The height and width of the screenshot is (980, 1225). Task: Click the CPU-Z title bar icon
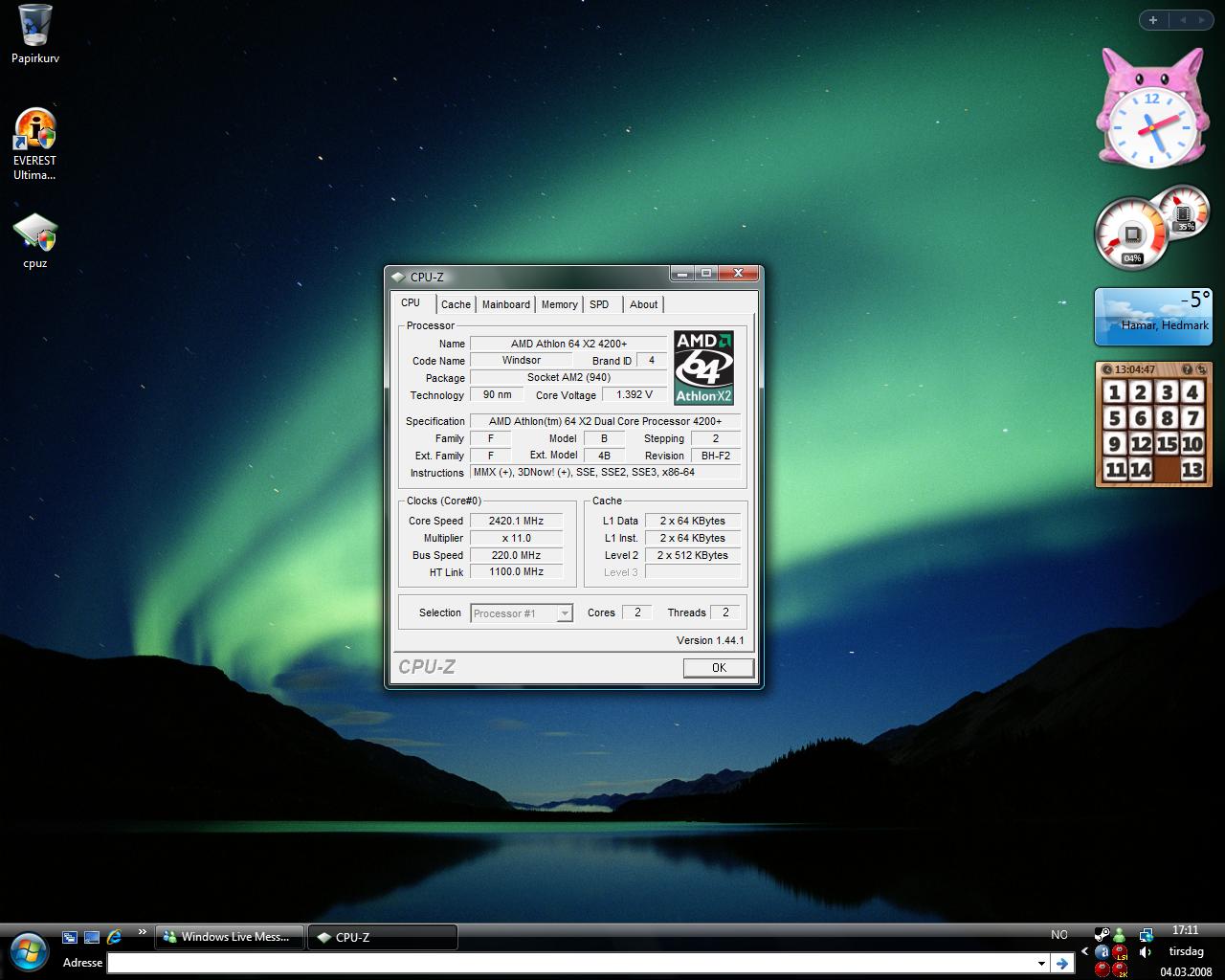pos(398,278)
